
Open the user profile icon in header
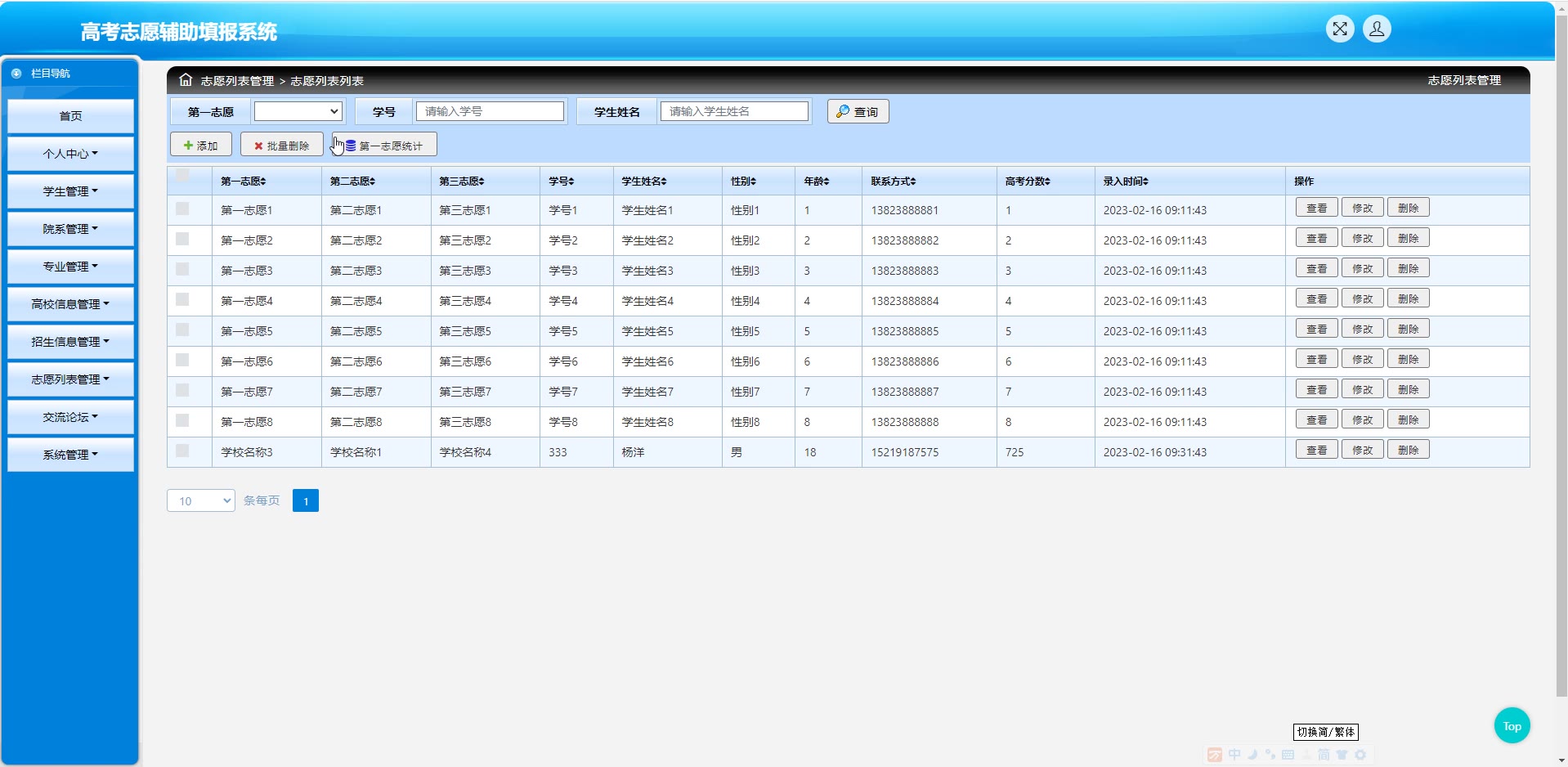point(1376,29)
